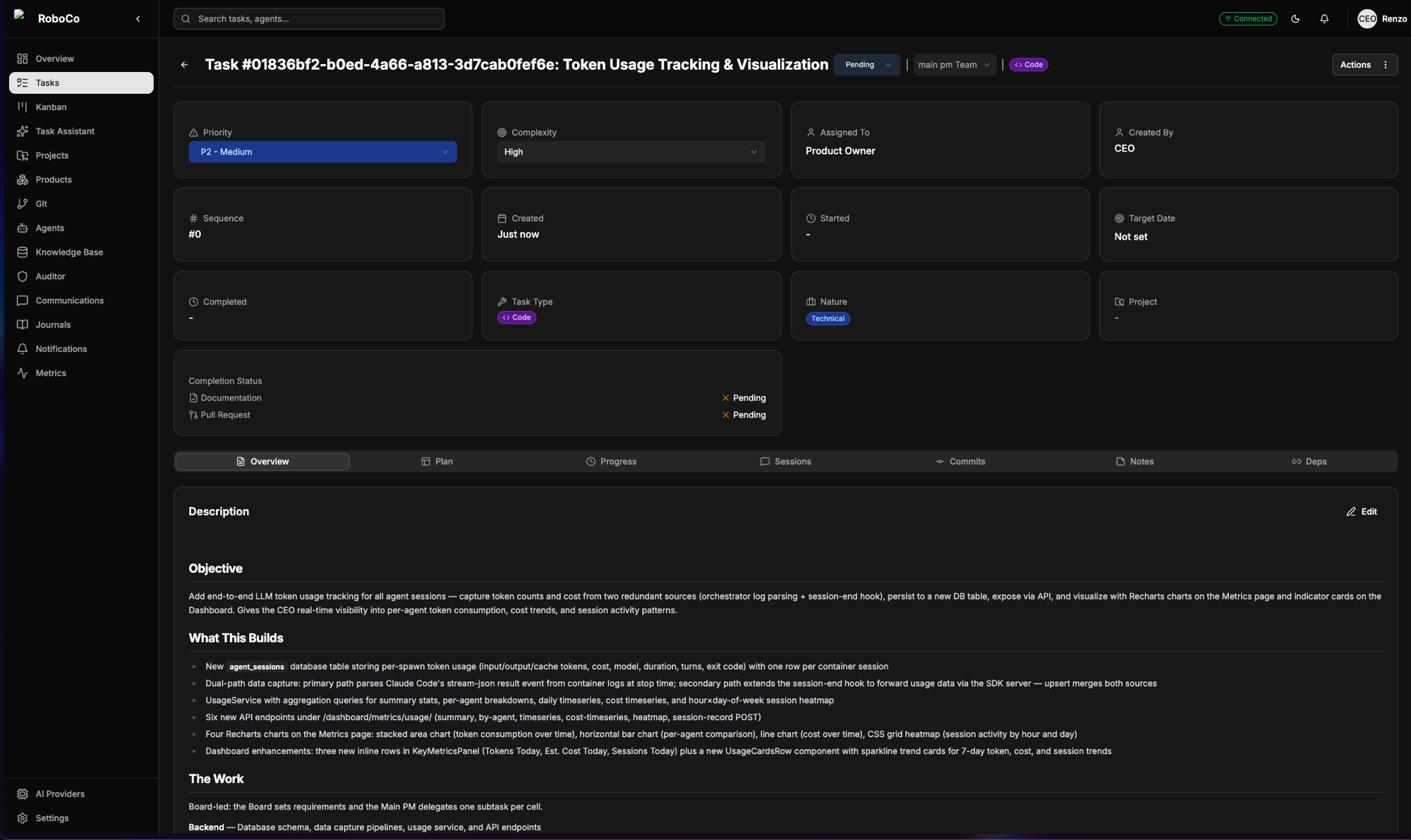Screen dimensions: 1411x840
Task: Go to Products in sidebar
Action: (x=81, y=180)
